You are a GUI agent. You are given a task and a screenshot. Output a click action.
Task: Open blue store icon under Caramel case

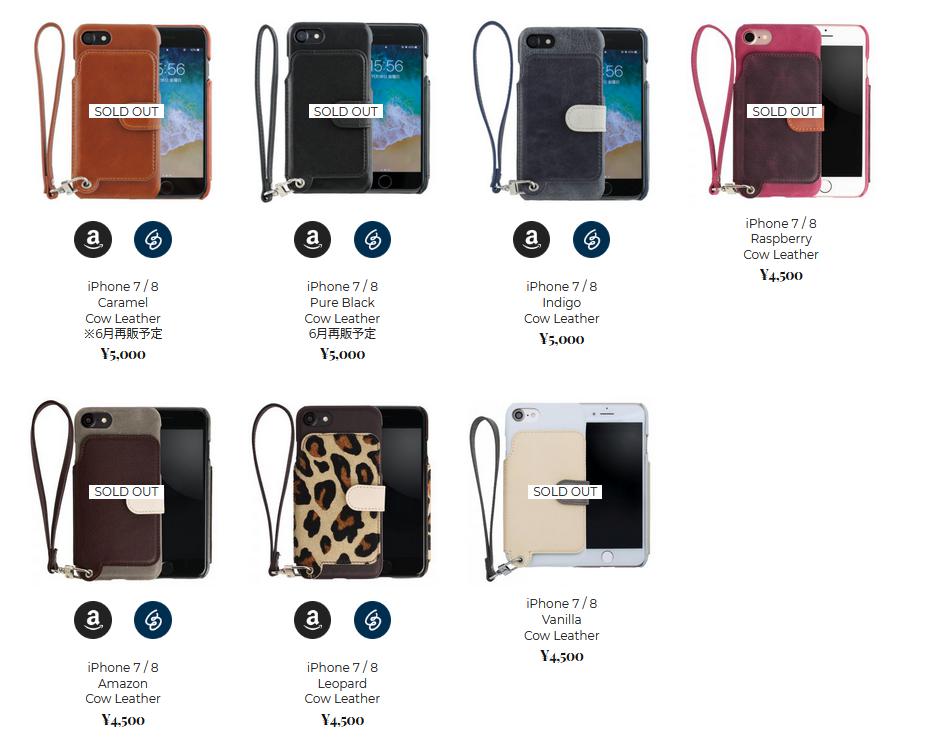(x=153, y=239)
